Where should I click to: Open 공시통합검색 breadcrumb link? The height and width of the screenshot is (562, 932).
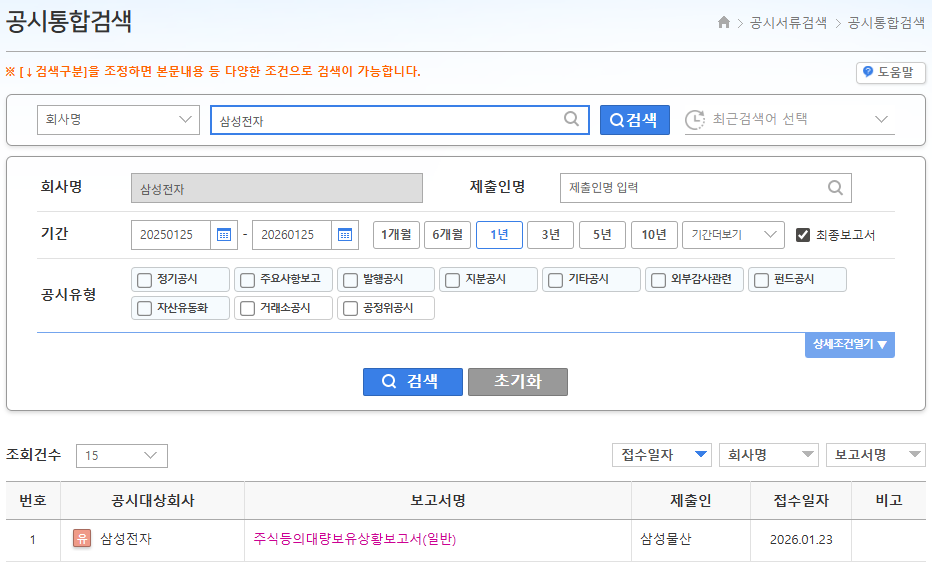point(886,23)
